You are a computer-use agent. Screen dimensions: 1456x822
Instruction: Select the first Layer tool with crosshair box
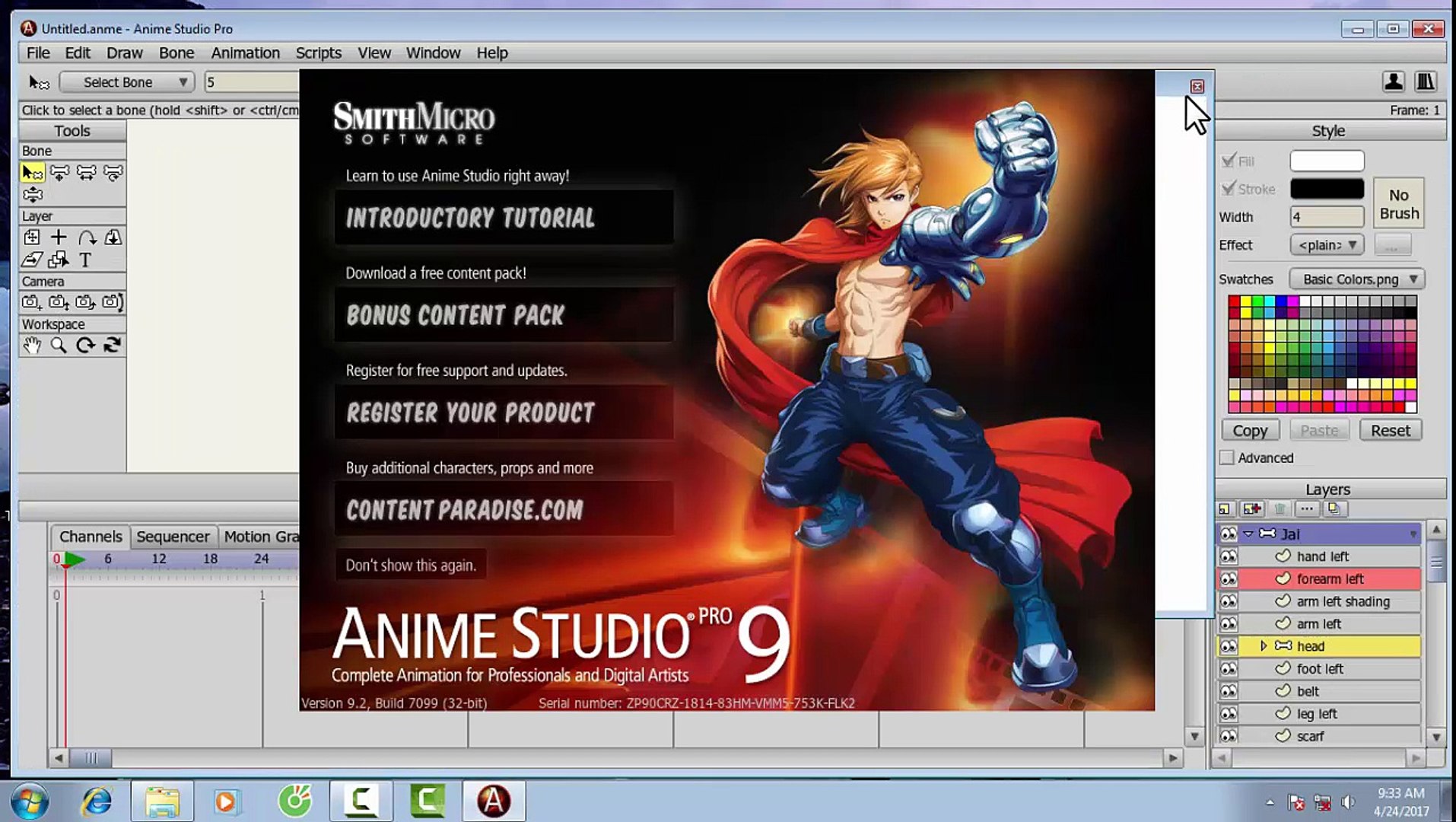tap(32, 237)
